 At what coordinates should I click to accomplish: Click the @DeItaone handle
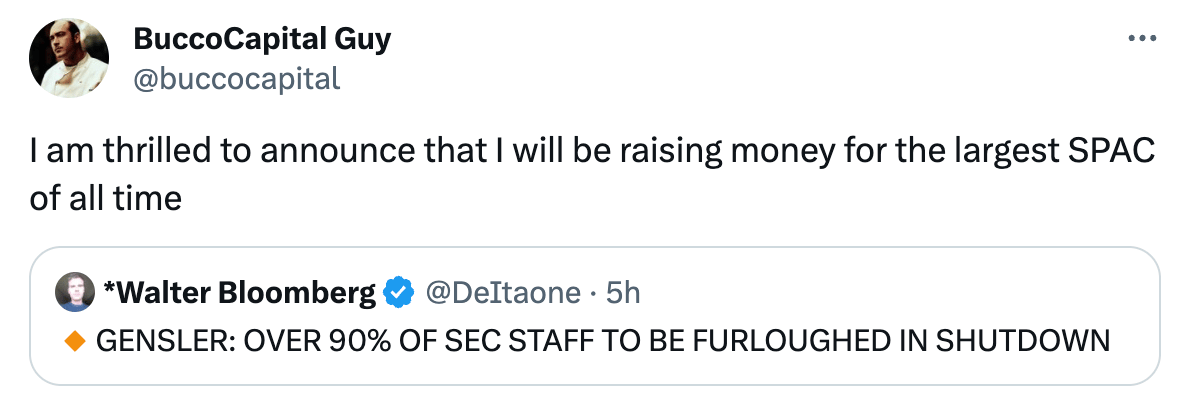[x=502, y=293]
